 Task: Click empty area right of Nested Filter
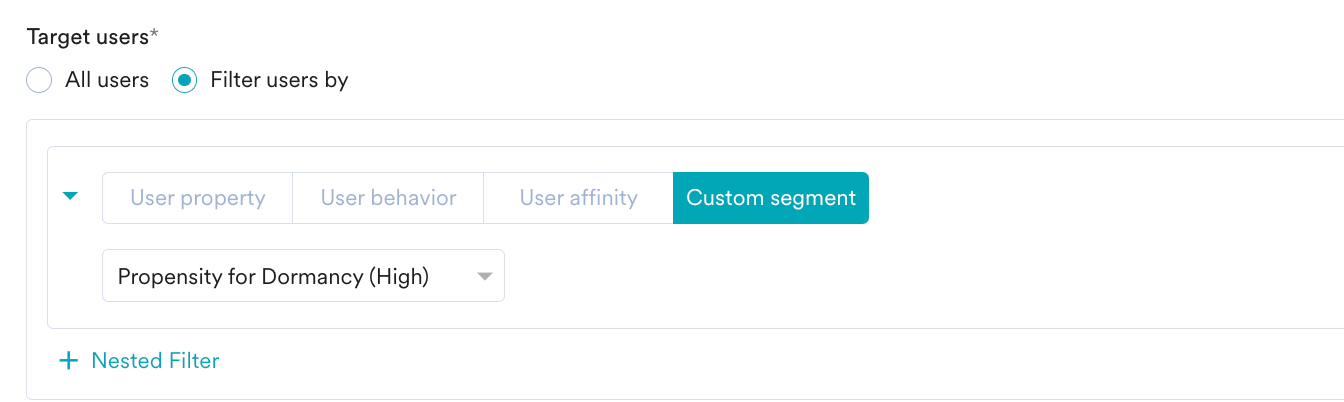(700, 361)
